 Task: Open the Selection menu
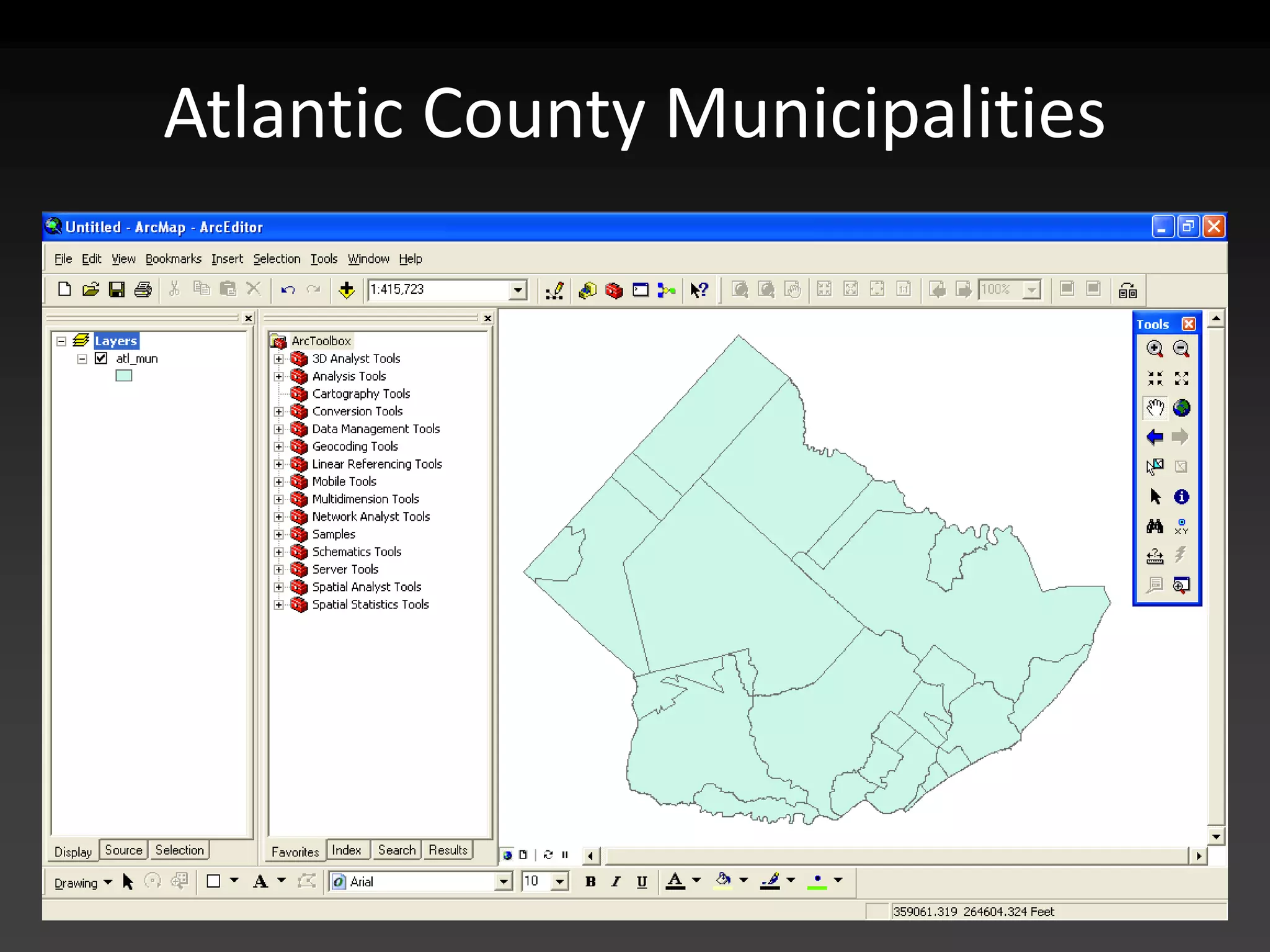coord(277,259)
